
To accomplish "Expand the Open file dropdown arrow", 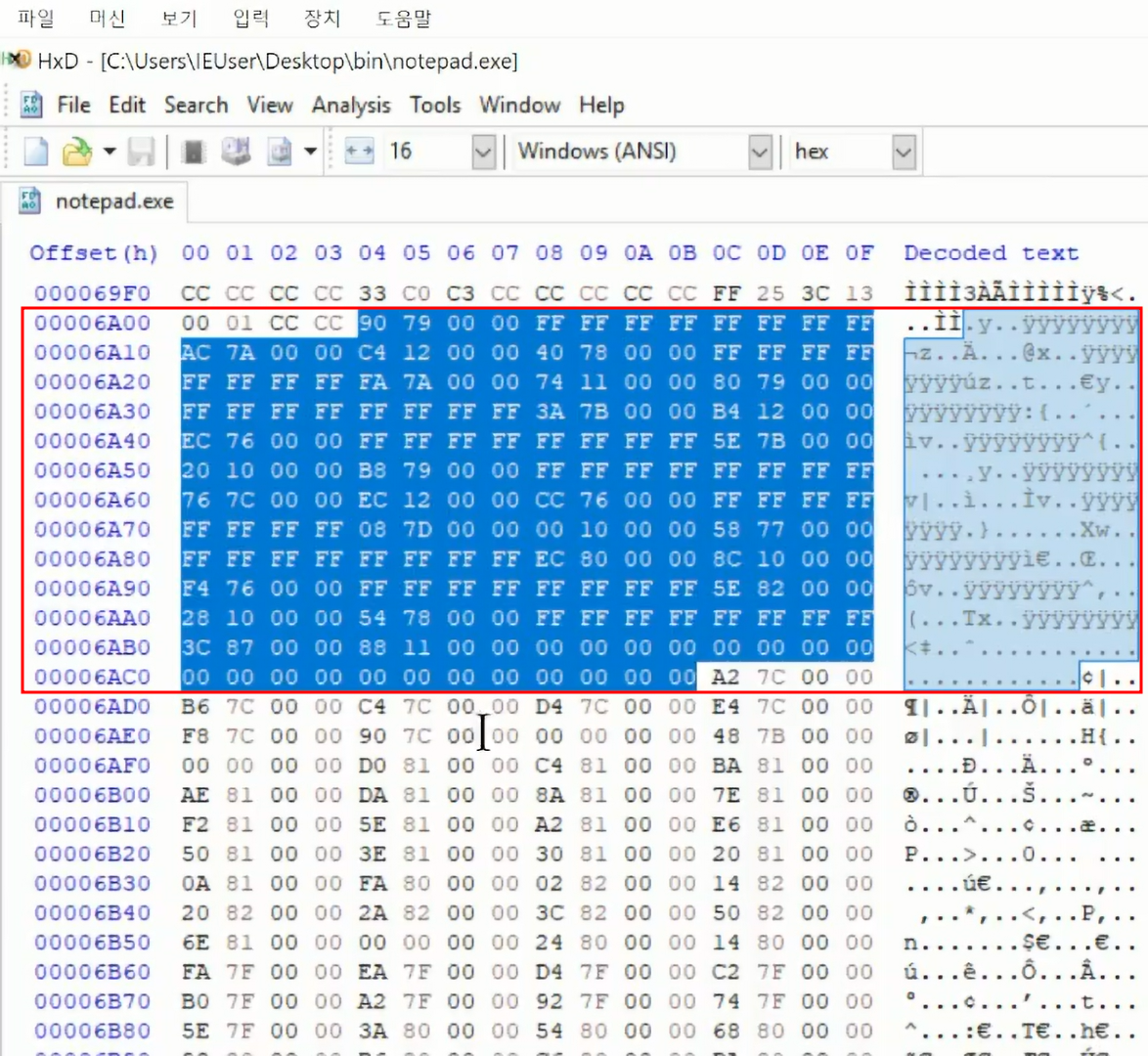I will point(110,152).
